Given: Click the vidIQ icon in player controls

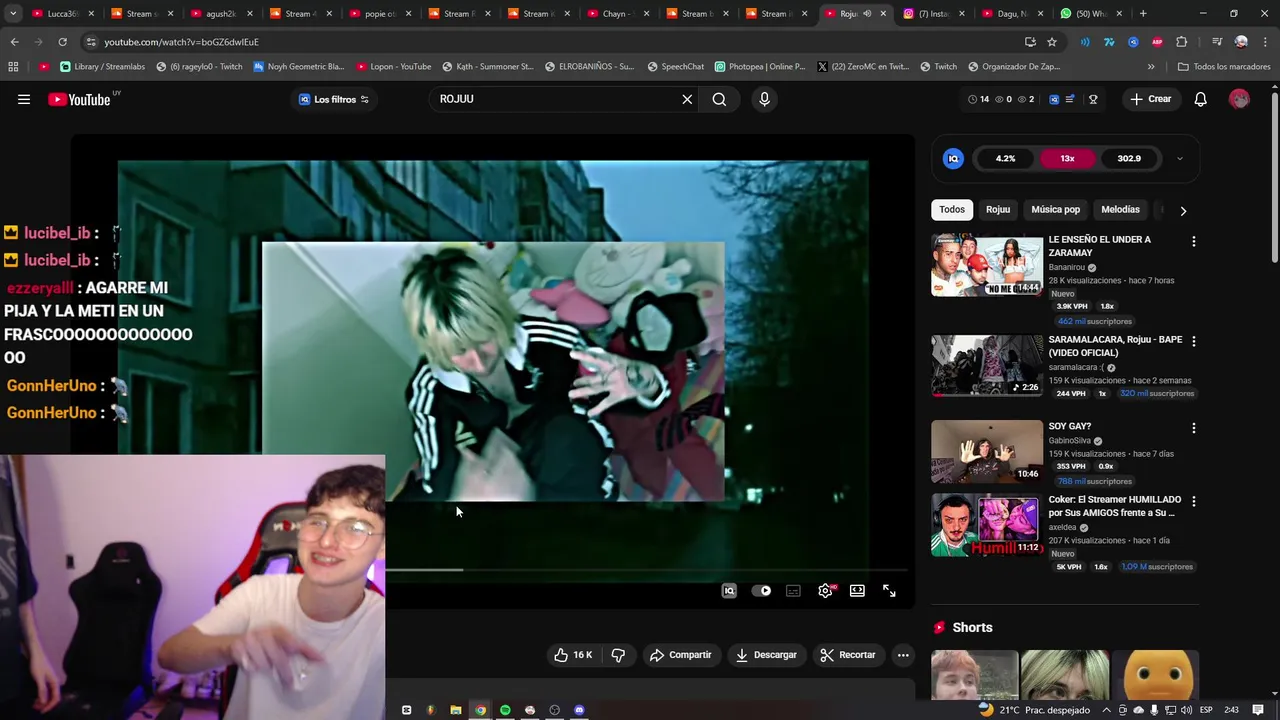Looking at the screenshot, I should [729, 591].
